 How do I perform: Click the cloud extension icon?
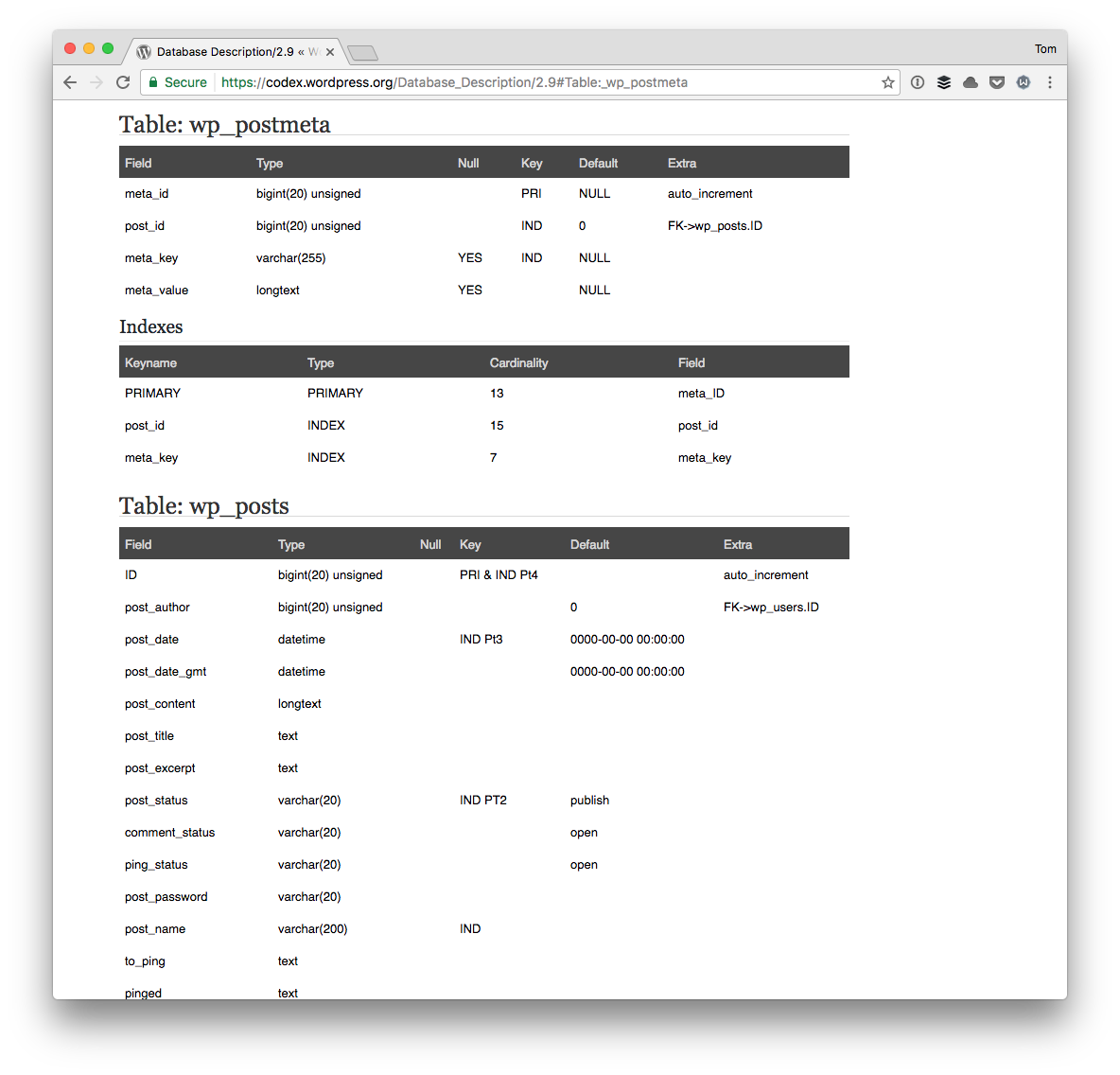tap(971, 82)
